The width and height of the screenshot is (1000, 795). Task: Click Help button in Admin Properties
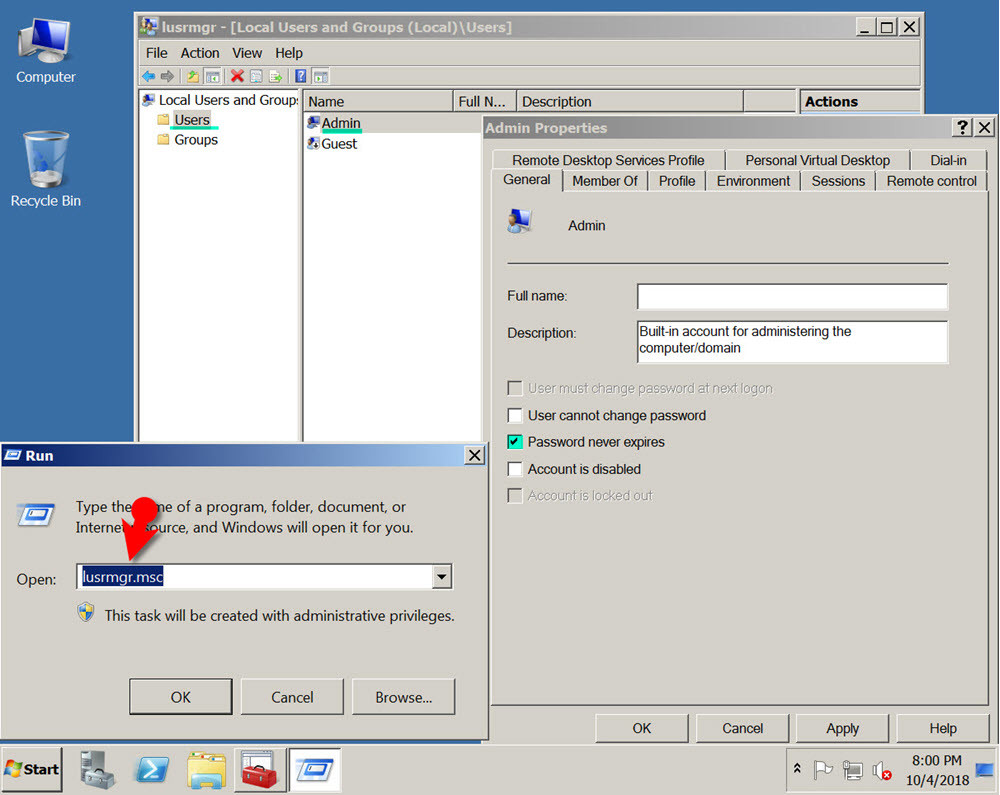(x=943, y=728)
